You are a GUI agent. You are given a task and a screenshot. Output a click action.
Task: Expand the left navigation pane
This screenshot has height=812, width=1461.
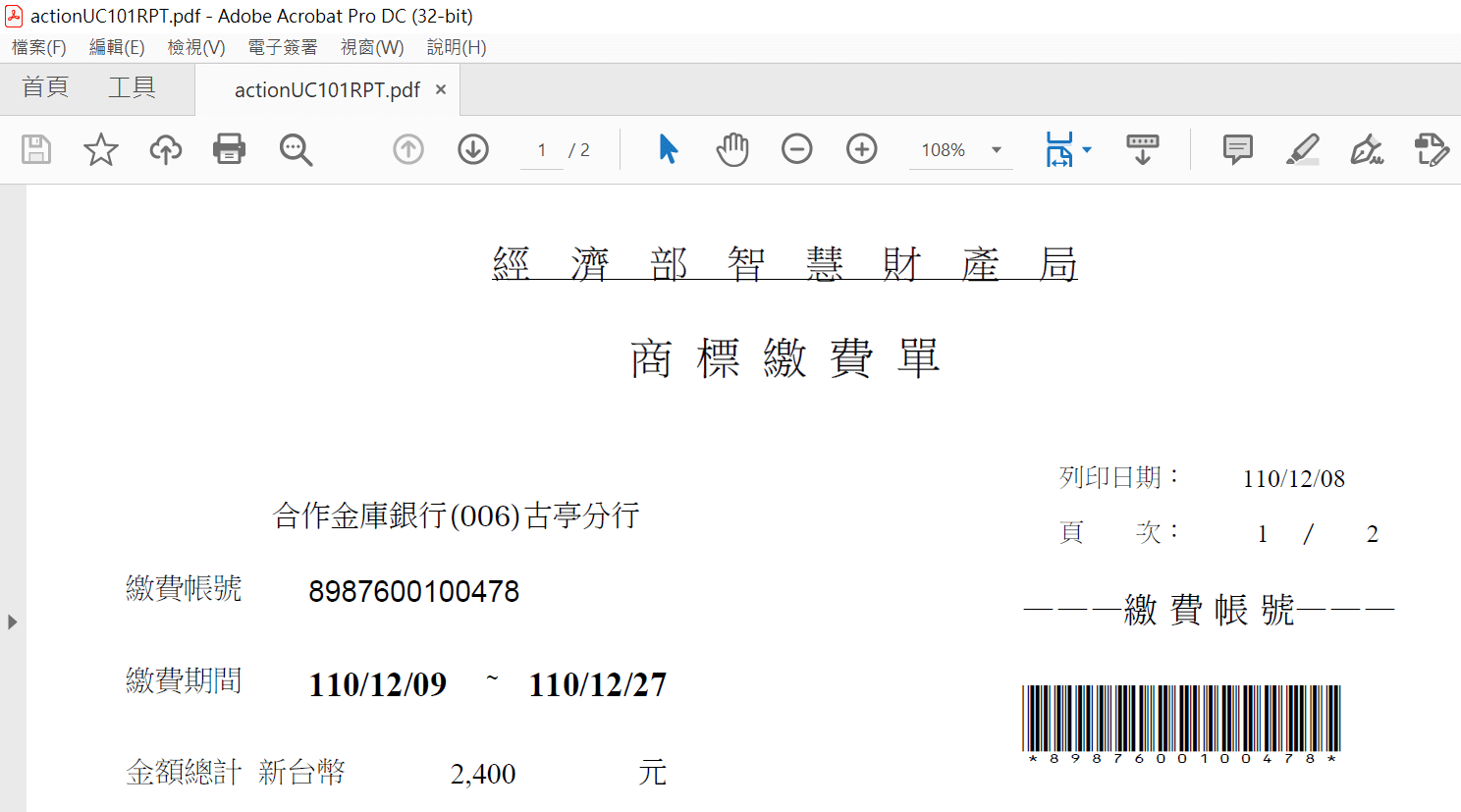tap(12, 622)
